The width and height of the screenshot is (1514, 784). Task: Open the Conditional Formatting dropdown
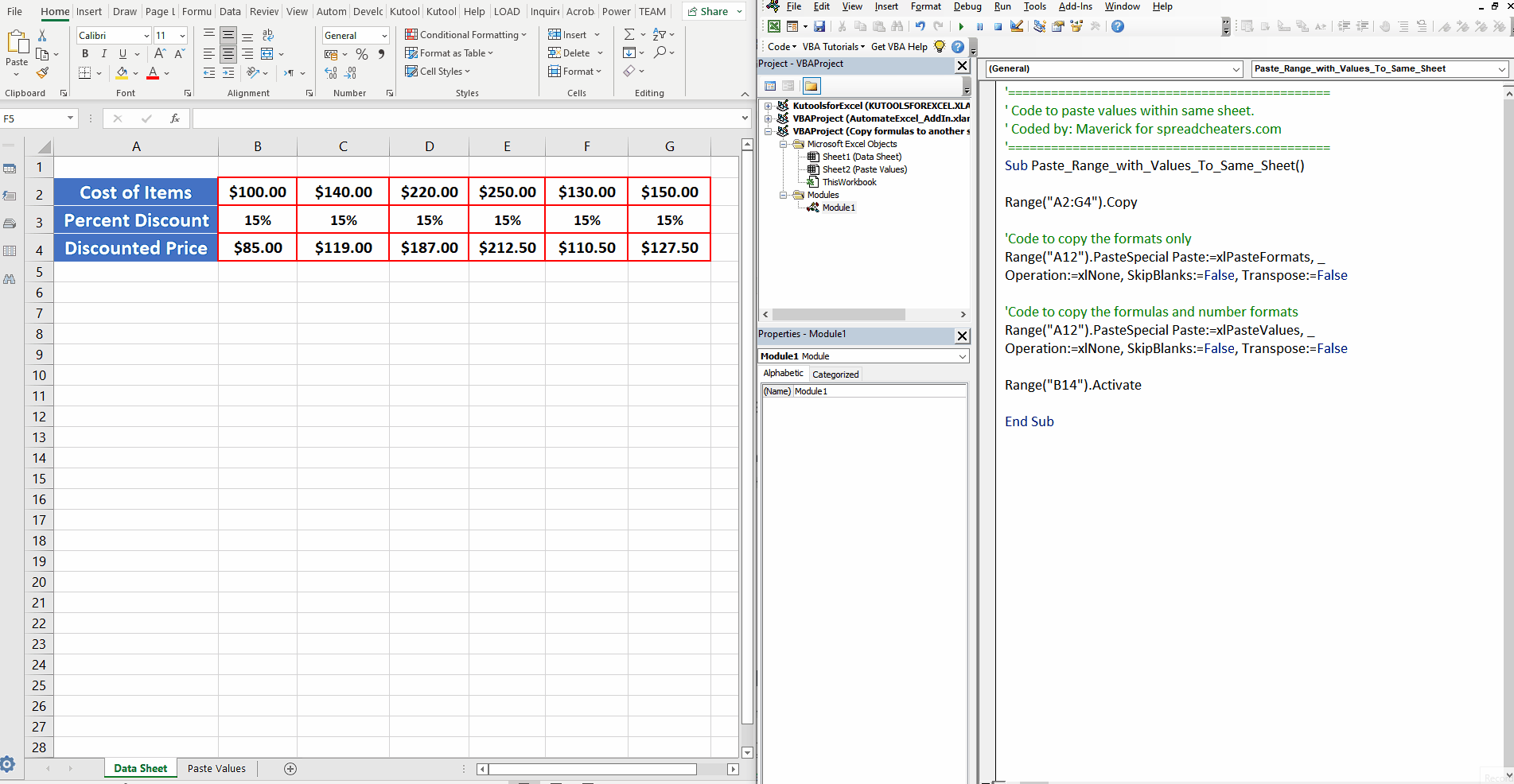[465, 34]
